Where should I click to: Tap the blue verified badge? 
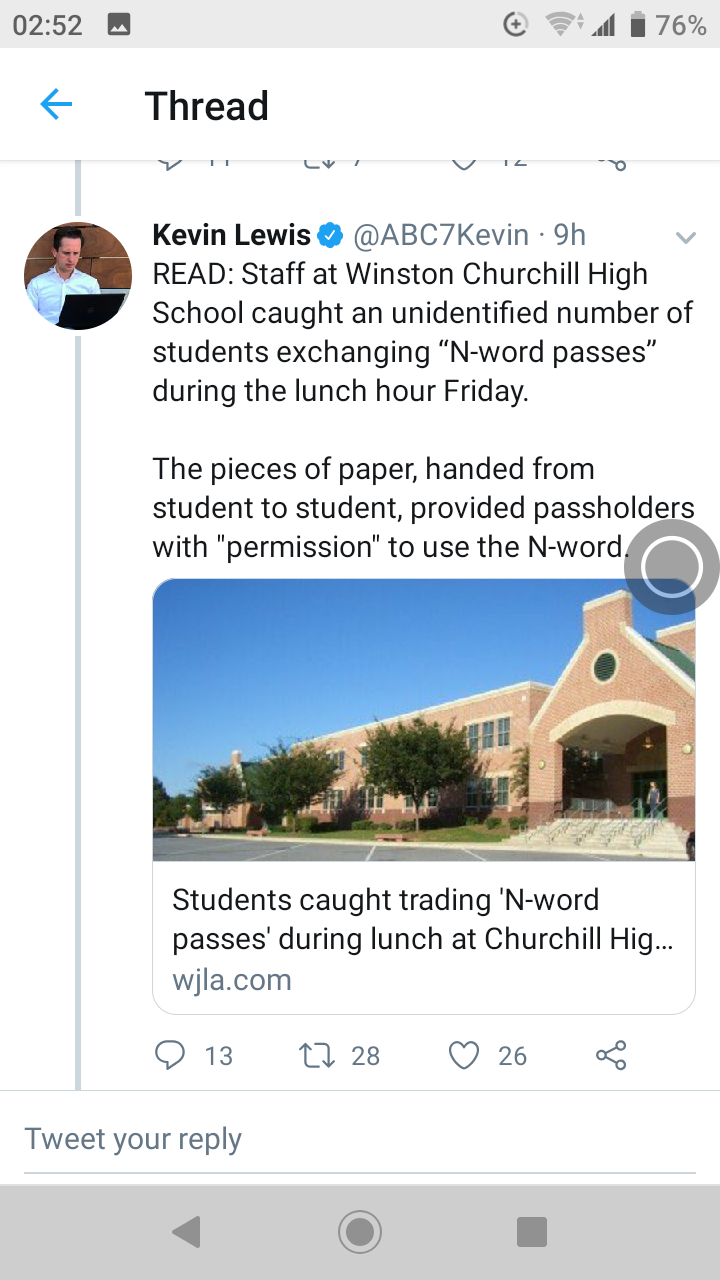point(330,236)
